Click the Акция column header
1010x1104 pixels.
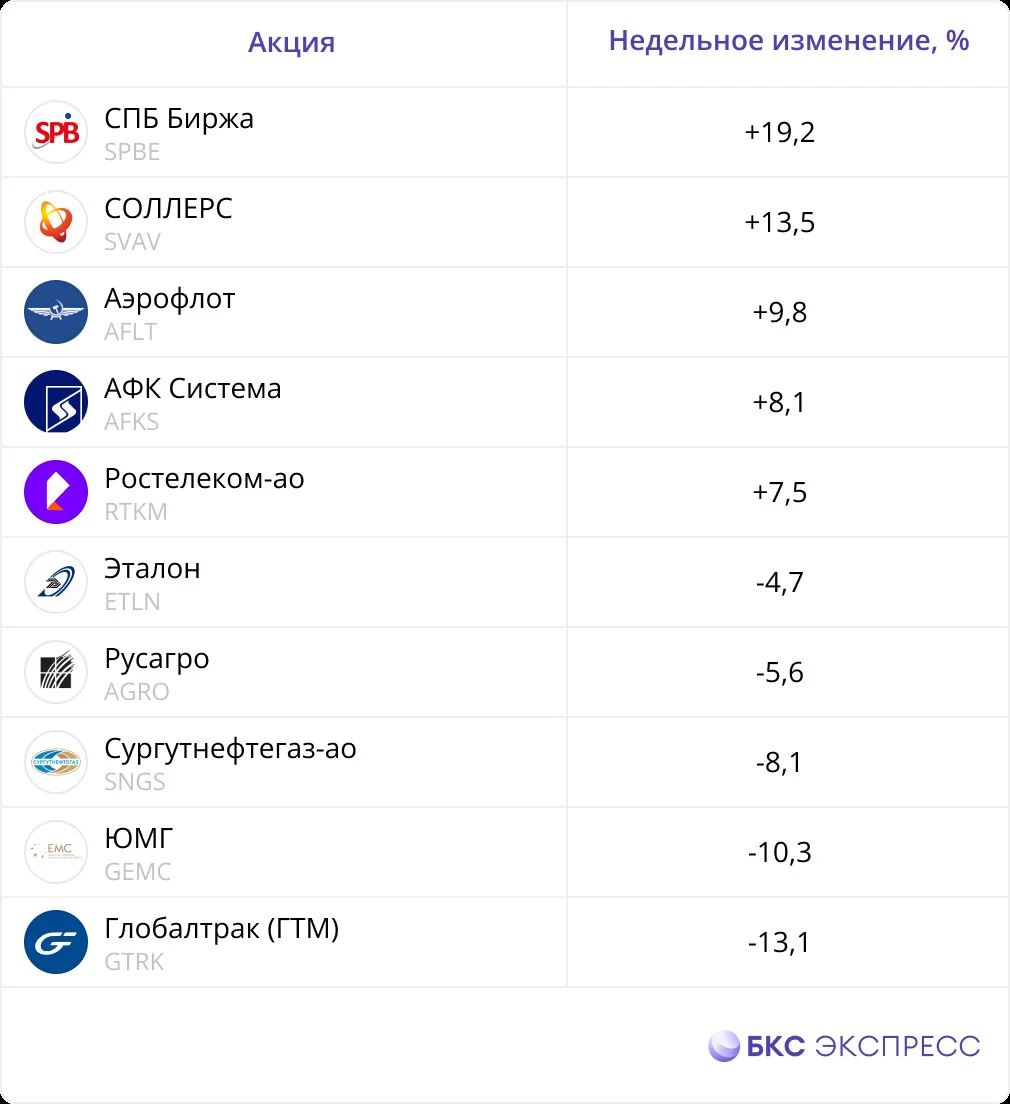pos(292,43)
